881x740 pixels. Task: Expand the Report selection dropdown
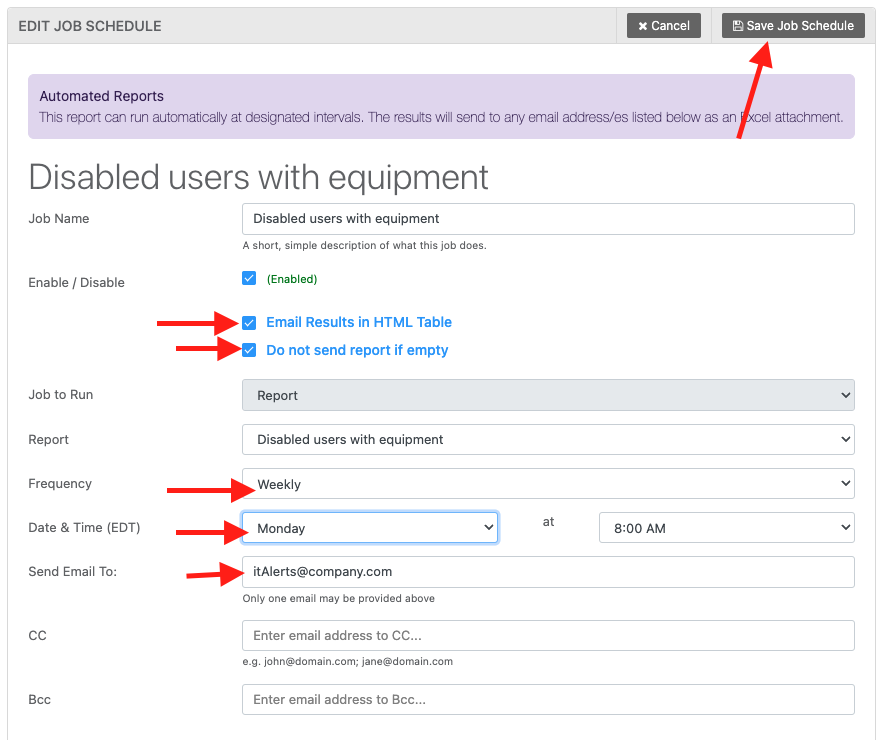tap(548, 439)
